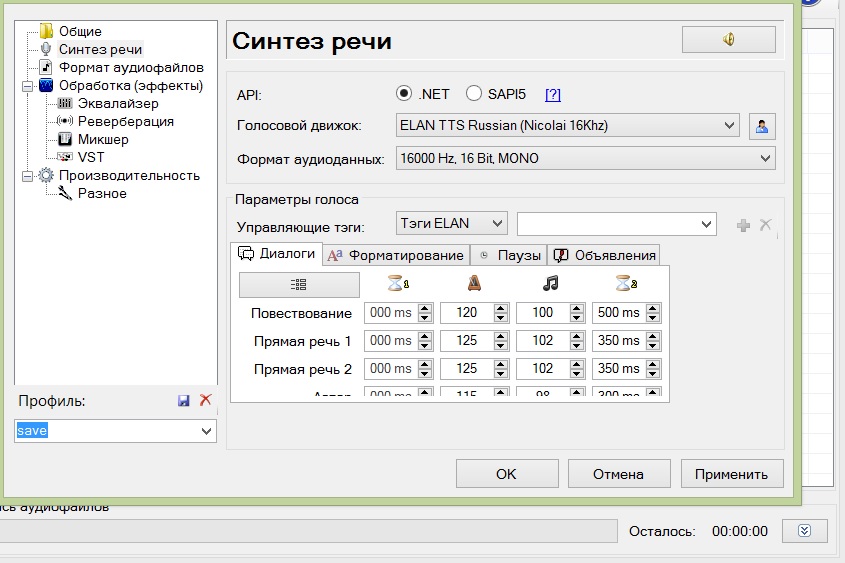Select Реверберация in the settings tree
This screenshot has width=845, height=563.
[125, 122]
